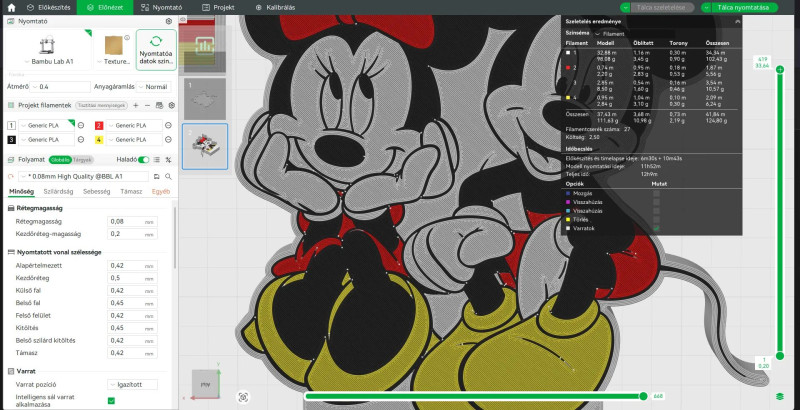Collapse the Szeletelés eredménye panel
Image resolution: width=800 pixels, height=410 pixels.
(737, 21)
